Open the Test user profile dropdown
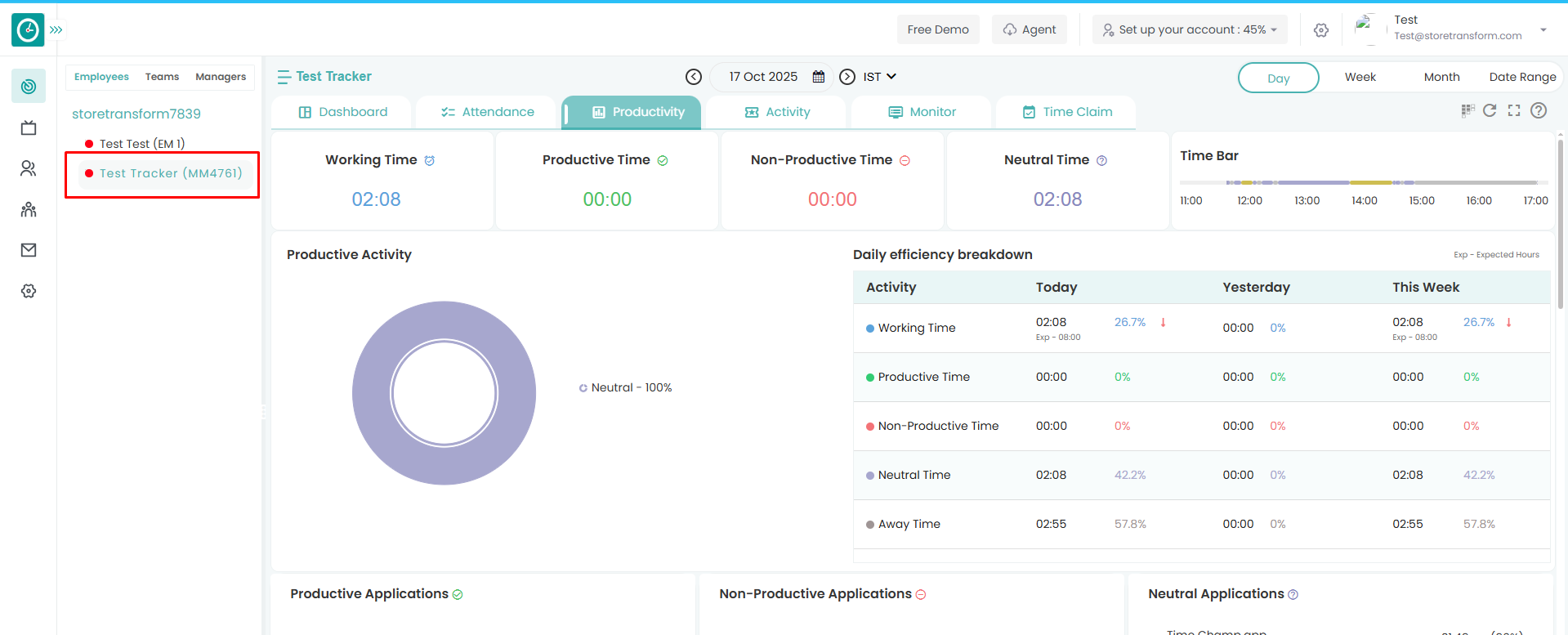The height and width of the screenshot is (635, 1568). click(1543, 30)
